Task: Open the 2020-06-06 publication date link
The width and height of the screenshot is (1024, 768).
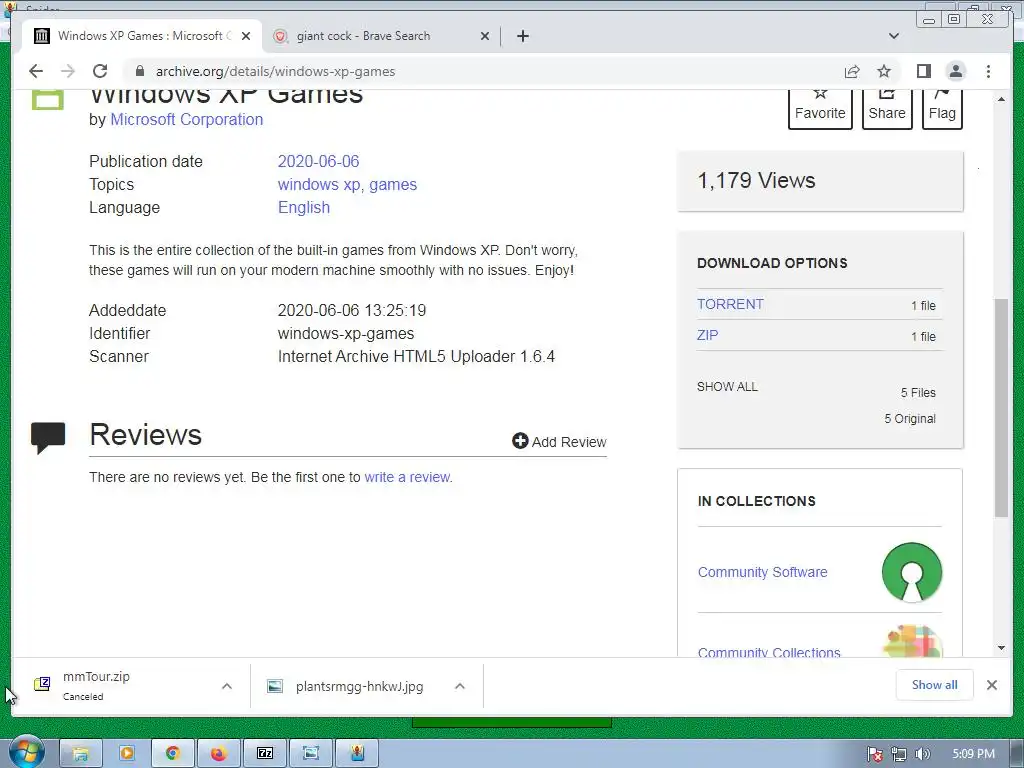Action: tap(318, 161)
